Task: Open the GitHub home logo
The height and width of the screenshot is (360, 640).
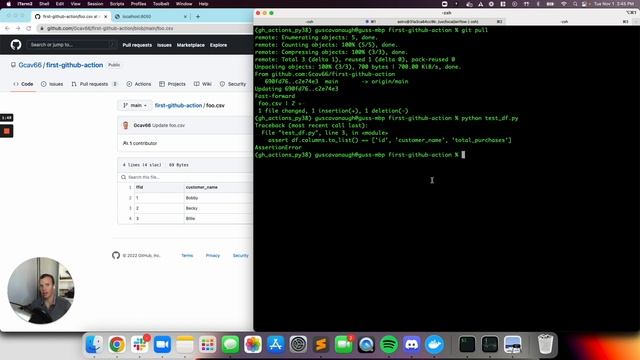Action: [16, 44]
